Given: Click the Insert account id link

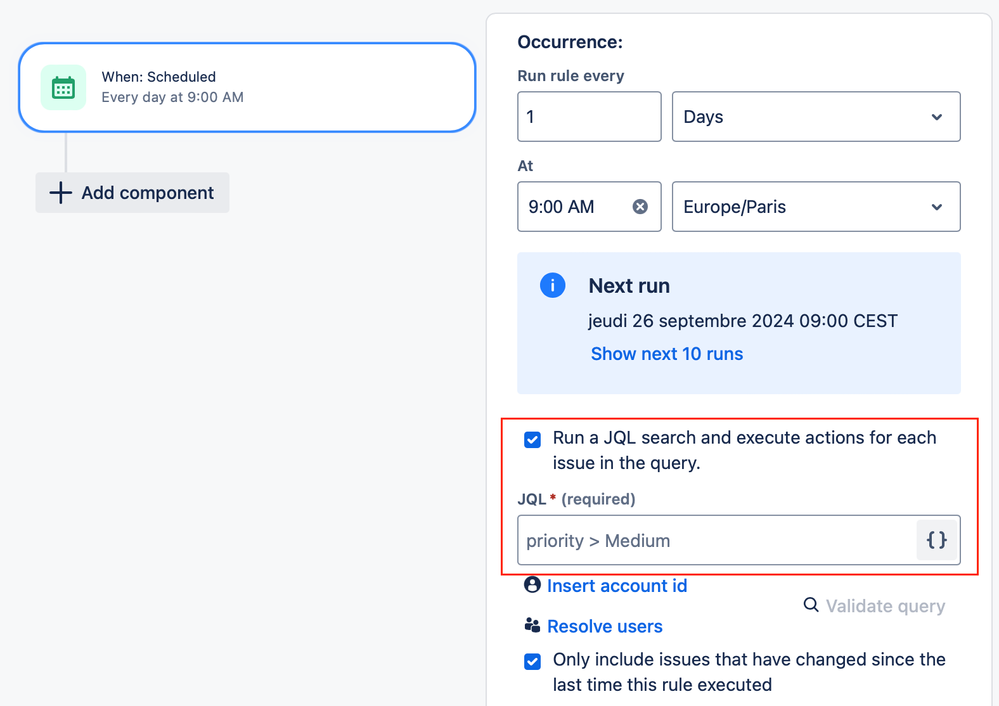Looking at the screenshot, I should point(617,586).
